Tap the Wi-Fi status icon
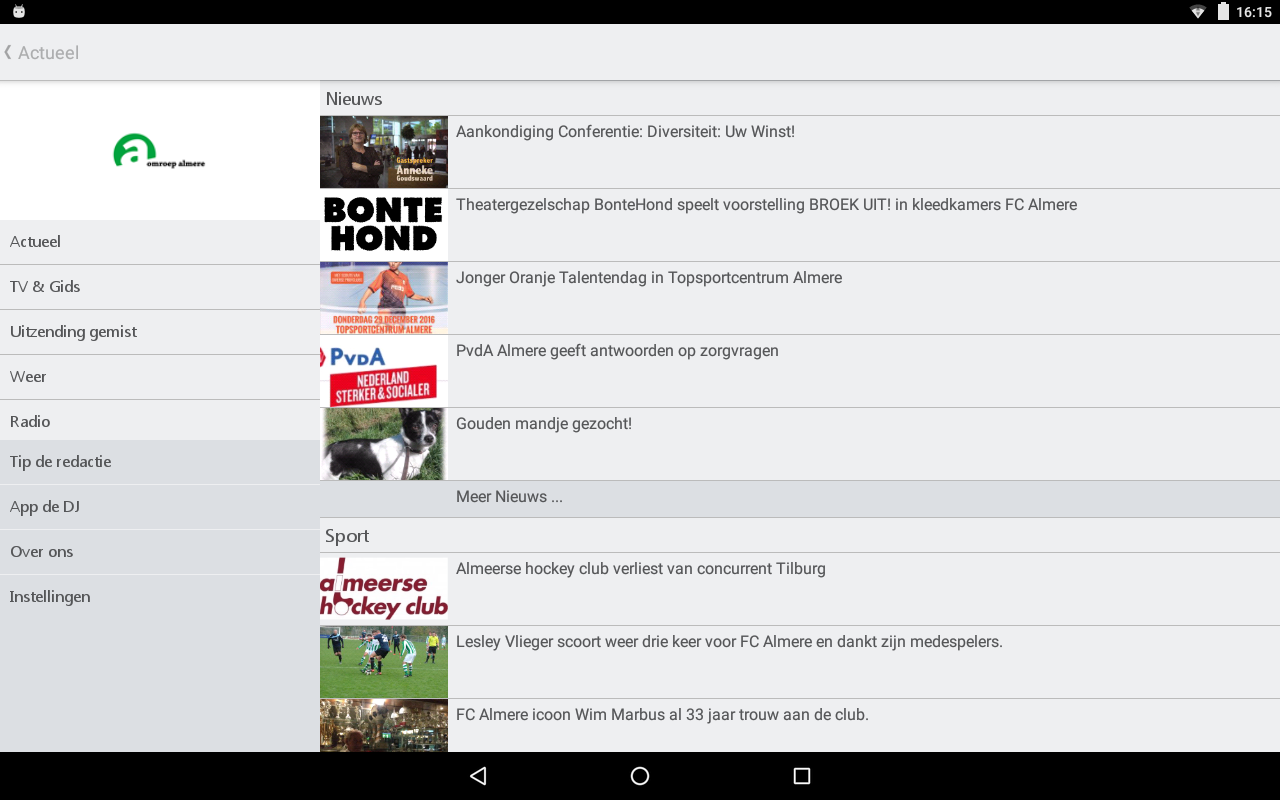Image resolution: width=1280 pixels, height=800 pixels. [1198, 12]
